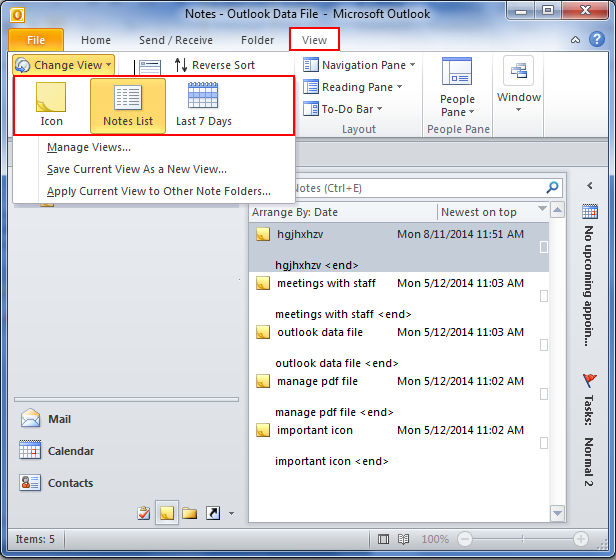Click the notes list scroll down arrow
The height and width of the screenshot is (560, 616).
pyautogui.click(x=557, y=513)
